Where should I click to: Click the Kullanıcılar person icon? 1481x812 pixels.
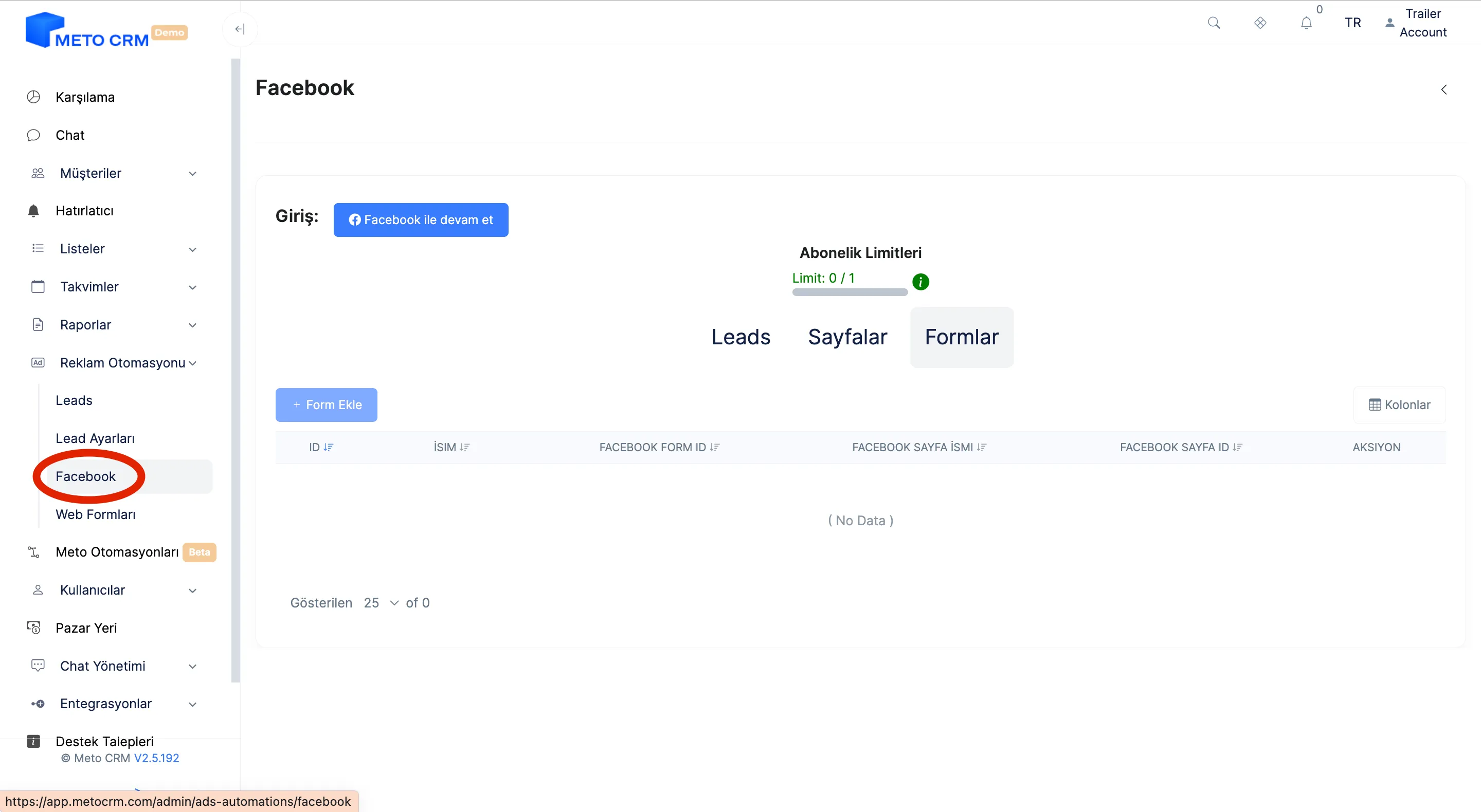click(x=38, y=590)
